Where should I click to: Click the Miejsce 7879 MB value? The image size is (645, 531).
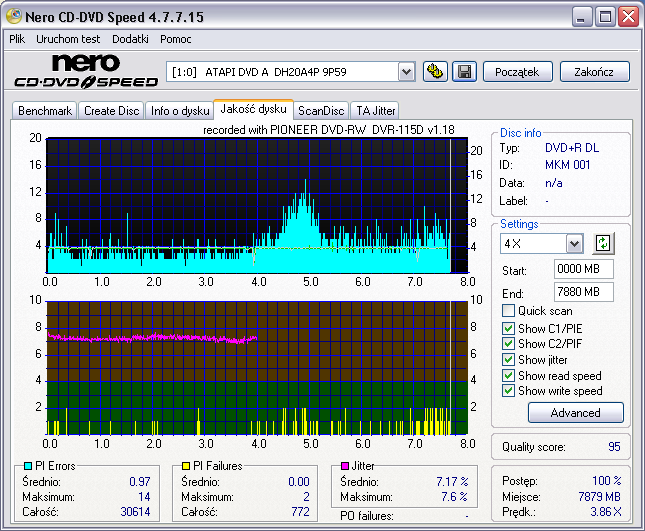pos(599,497)
